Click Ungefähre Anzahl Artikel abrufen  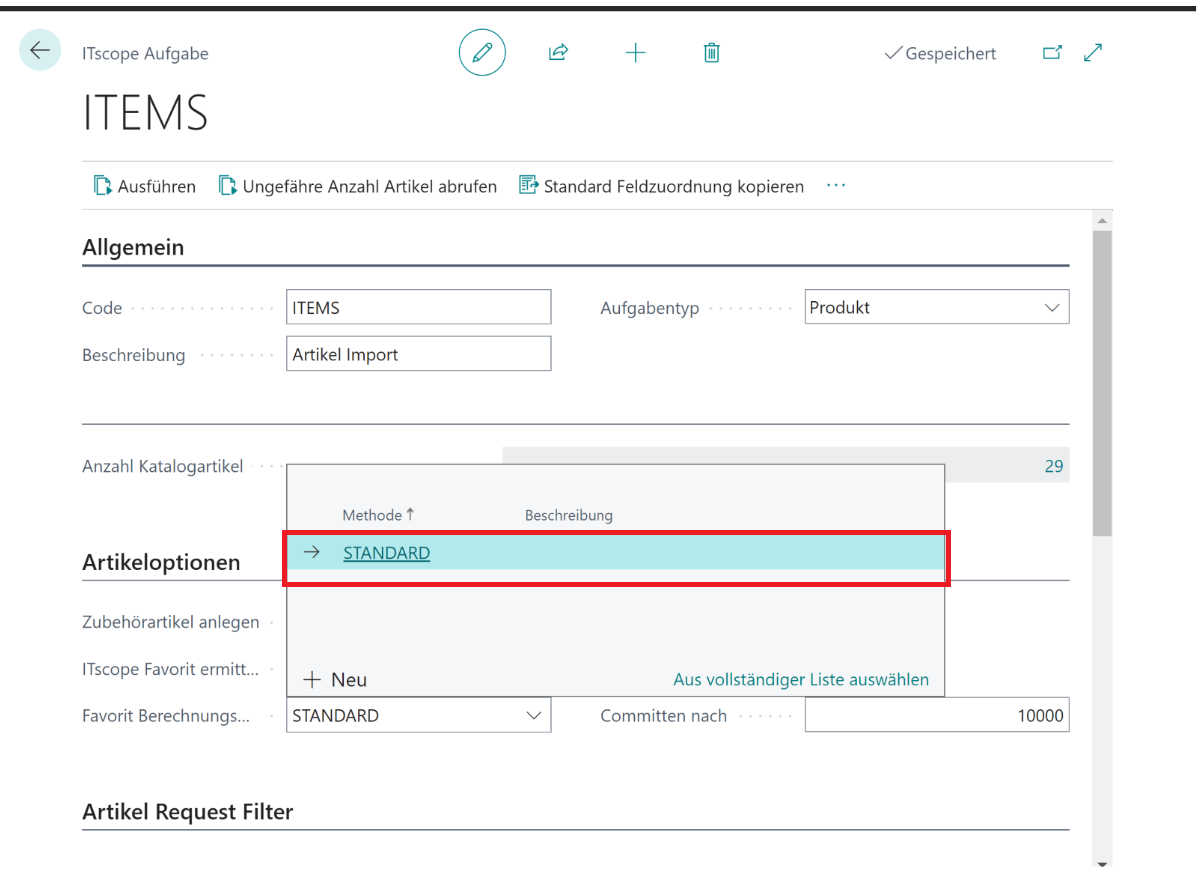point(358,186)
